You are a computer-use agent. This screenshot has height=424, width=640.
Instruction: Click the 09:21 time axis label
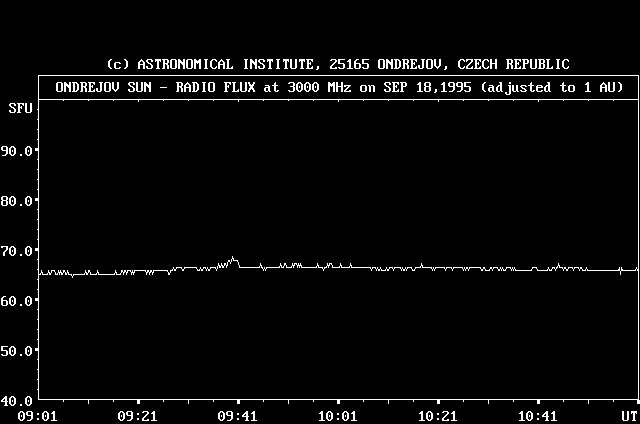(x=136, y=415)
